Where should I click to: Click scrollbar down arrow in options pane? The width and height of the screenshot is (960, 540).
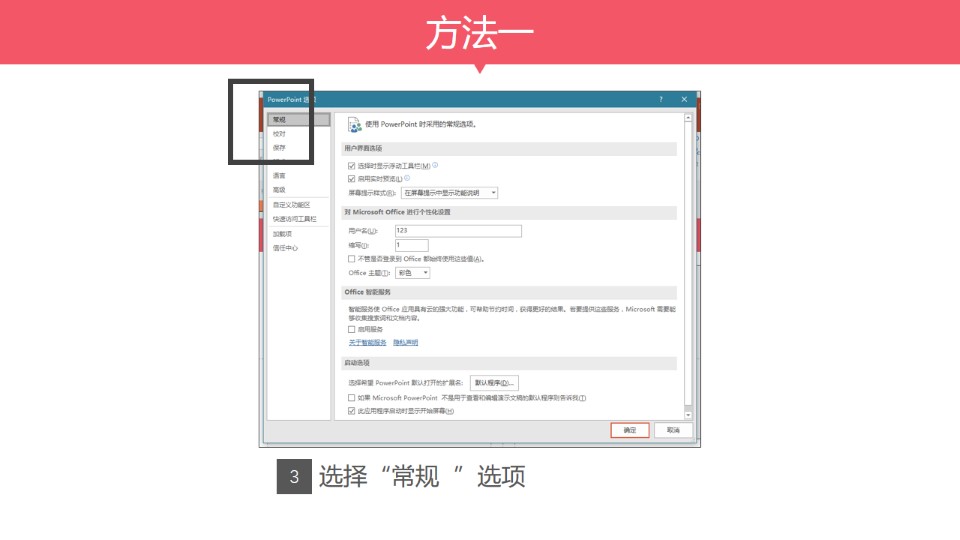(x=688, y=413)
